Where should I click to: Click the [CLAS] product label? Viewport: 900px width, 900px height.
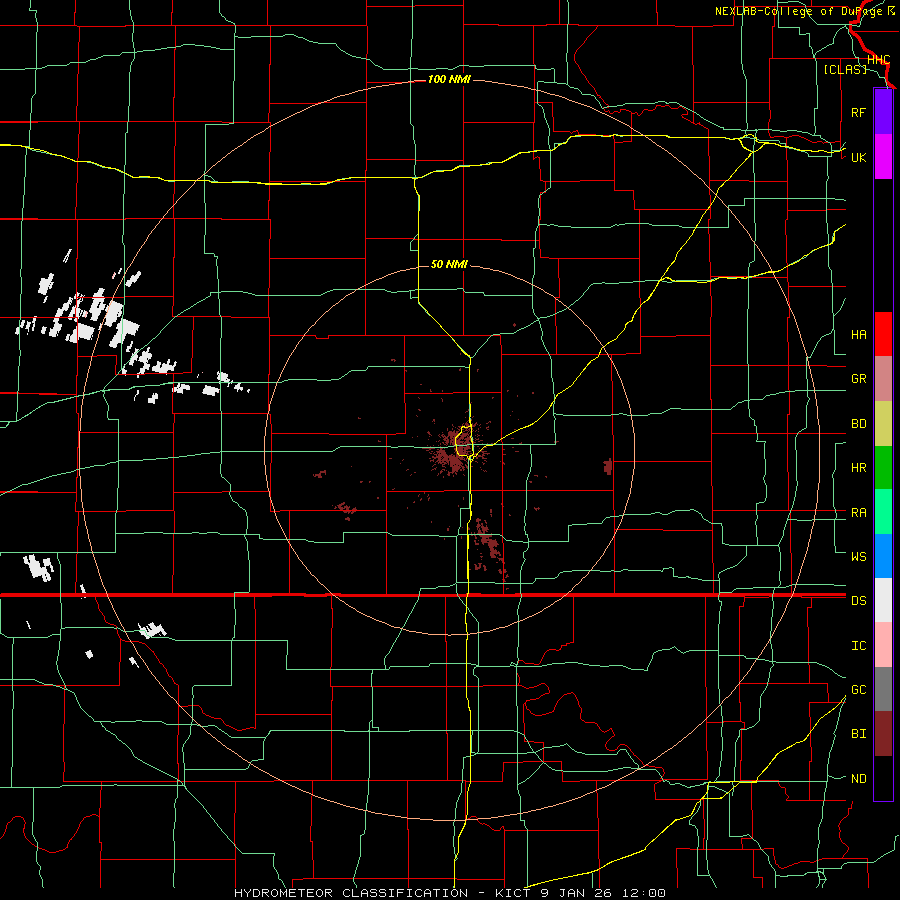(845, 69)
